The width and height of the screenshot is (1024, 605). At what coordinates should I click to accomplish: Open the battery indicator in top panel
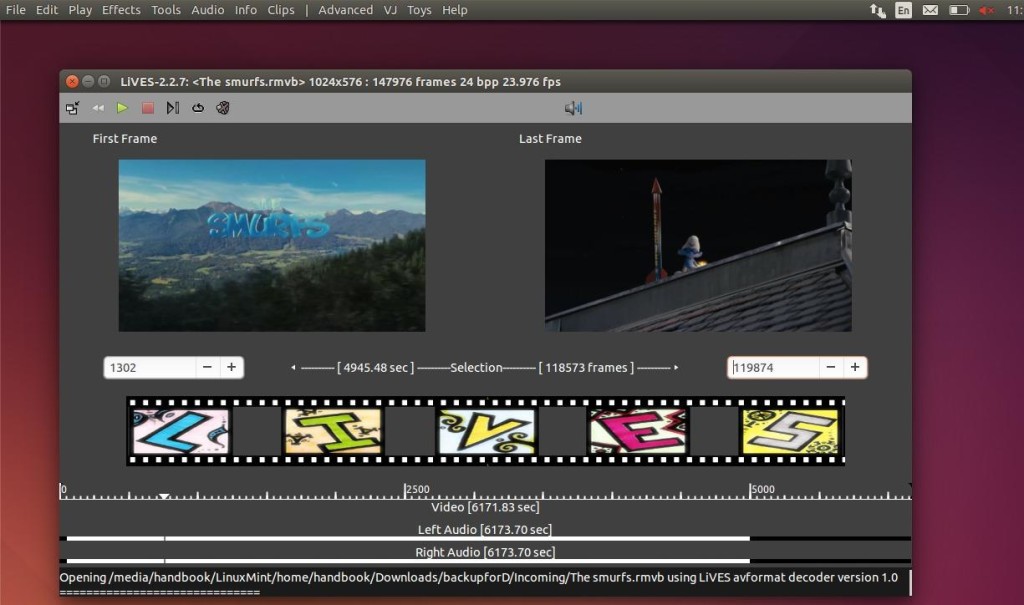pyautogui.click(x=959, y=10)
